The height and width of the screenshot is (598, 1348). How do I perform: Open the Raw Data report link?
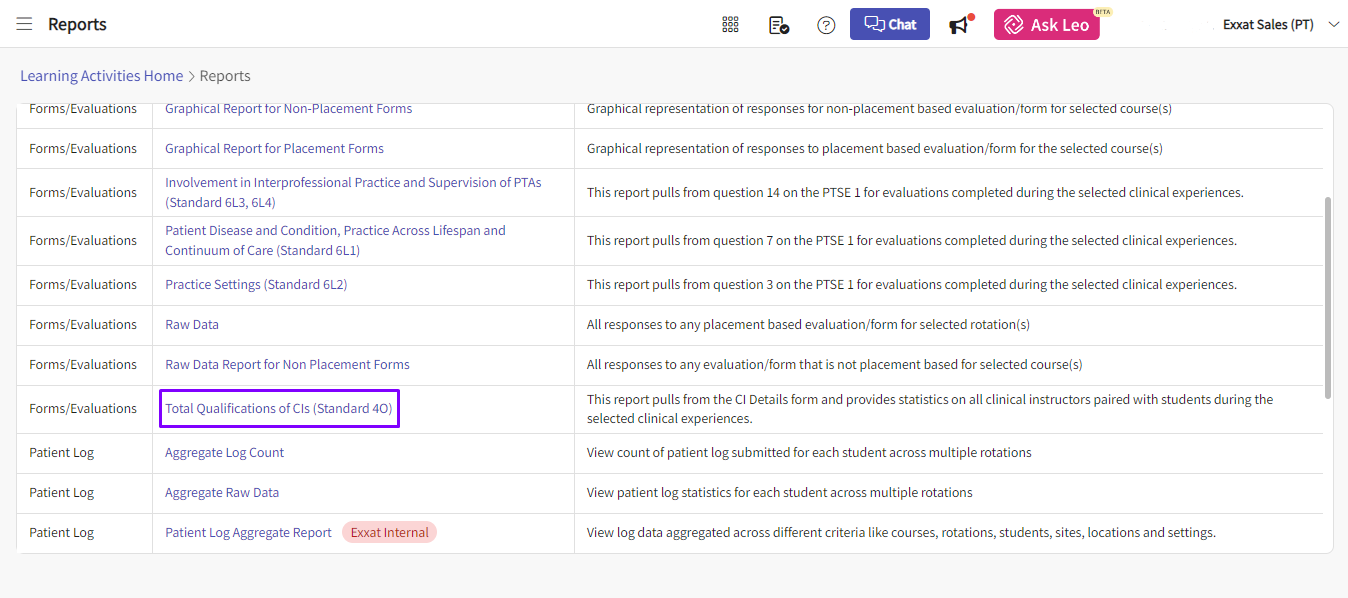192,324
